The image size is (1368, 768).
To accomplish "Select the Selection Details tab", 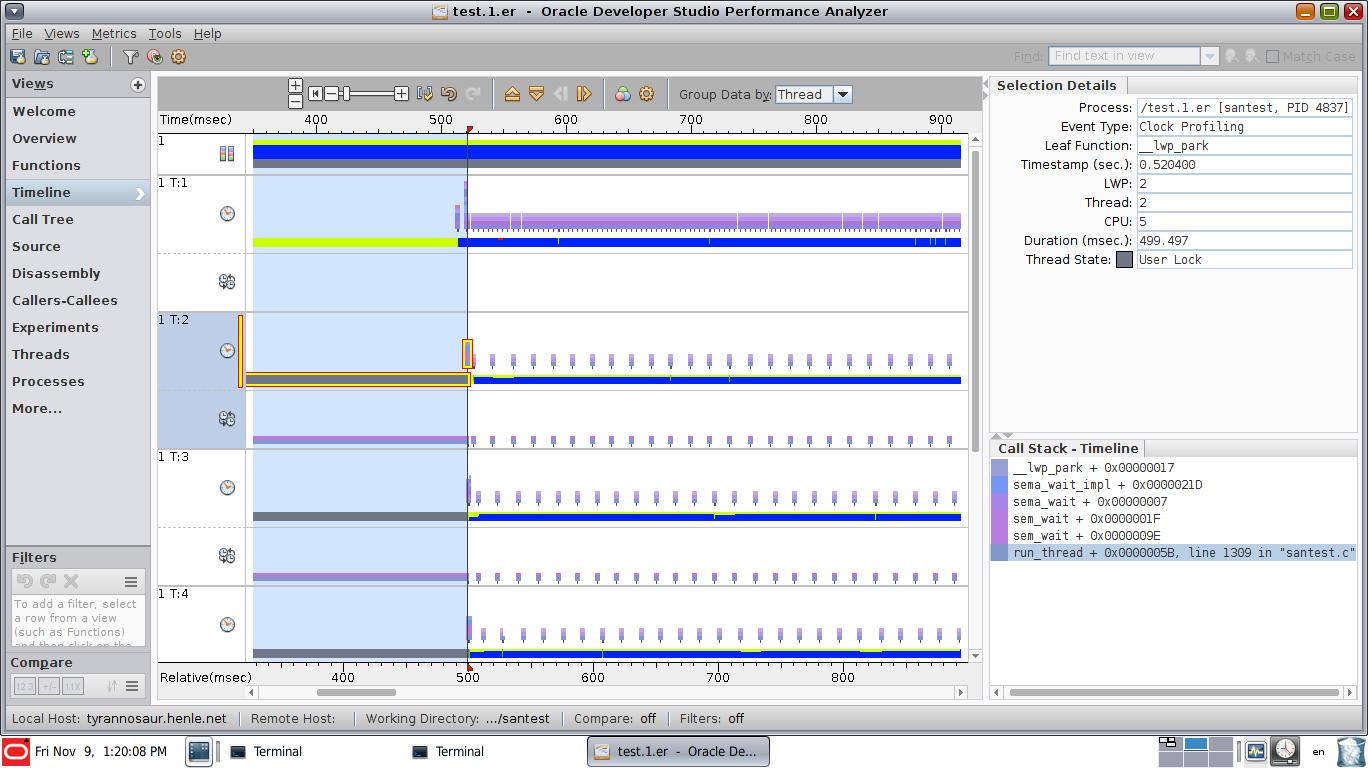I will point(1057,86).
